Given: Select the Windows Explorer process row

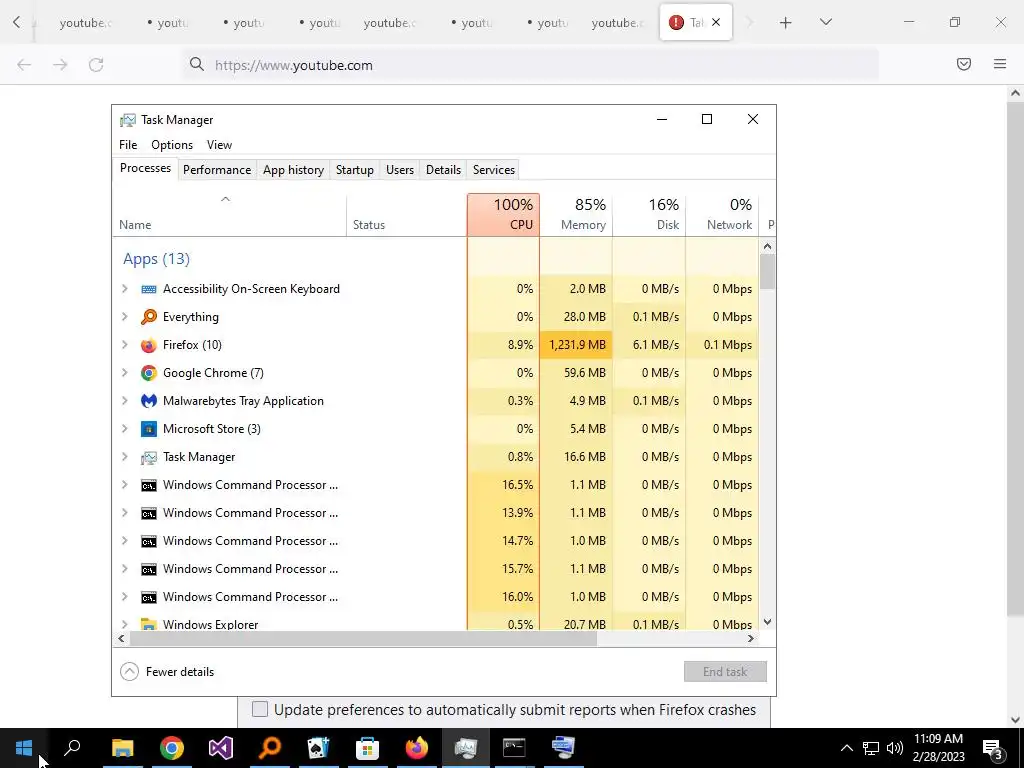Looking at the screenshot, I should [436, 624].
